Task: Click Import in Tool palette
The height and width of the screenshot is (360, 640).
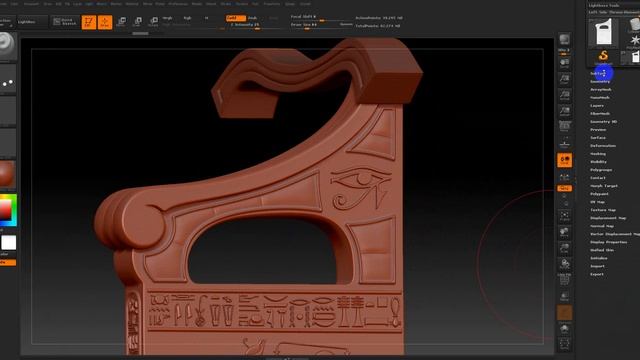Action: click(597, 266)
